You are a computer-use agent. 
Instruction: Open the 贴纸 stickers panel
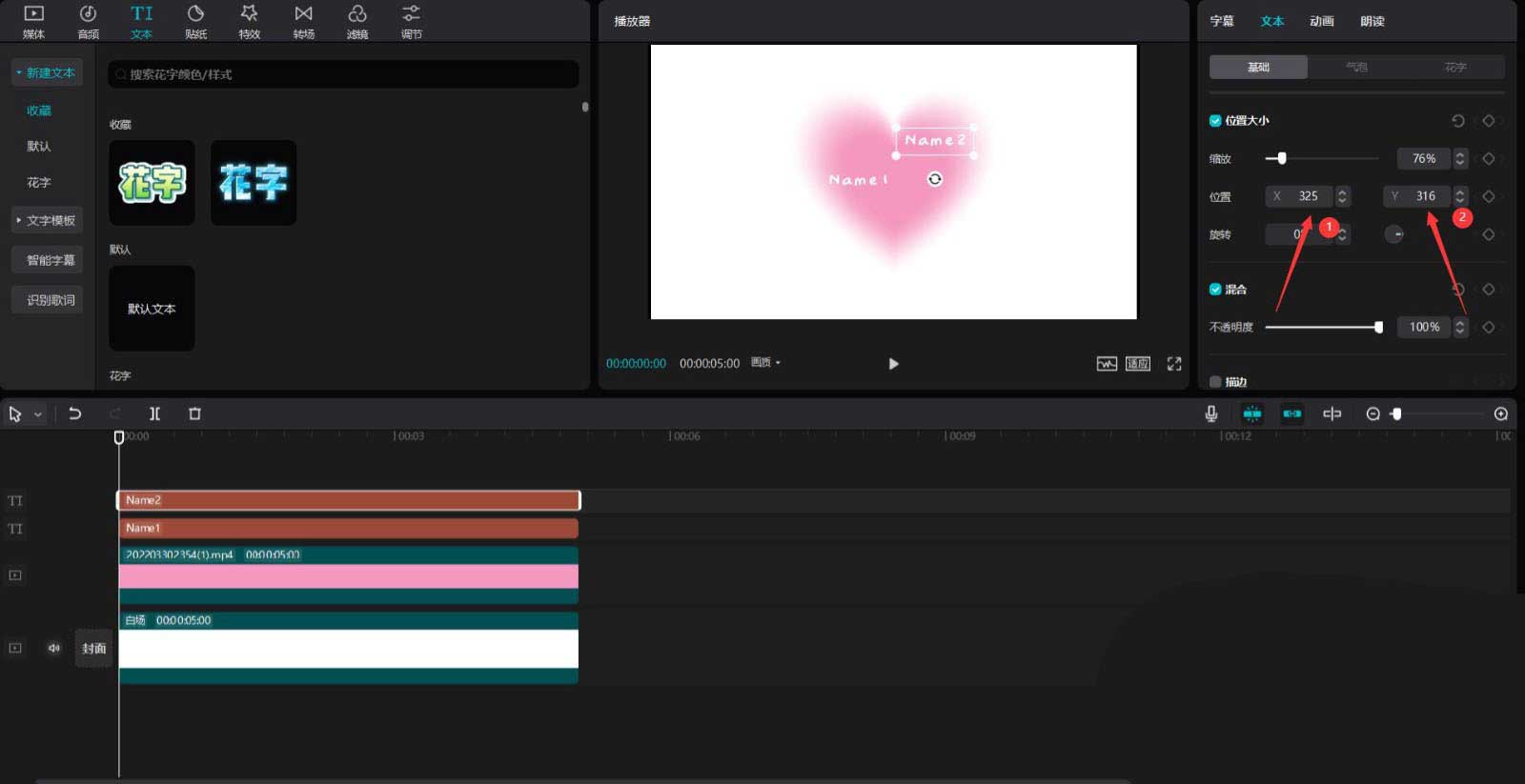(195, 21)
